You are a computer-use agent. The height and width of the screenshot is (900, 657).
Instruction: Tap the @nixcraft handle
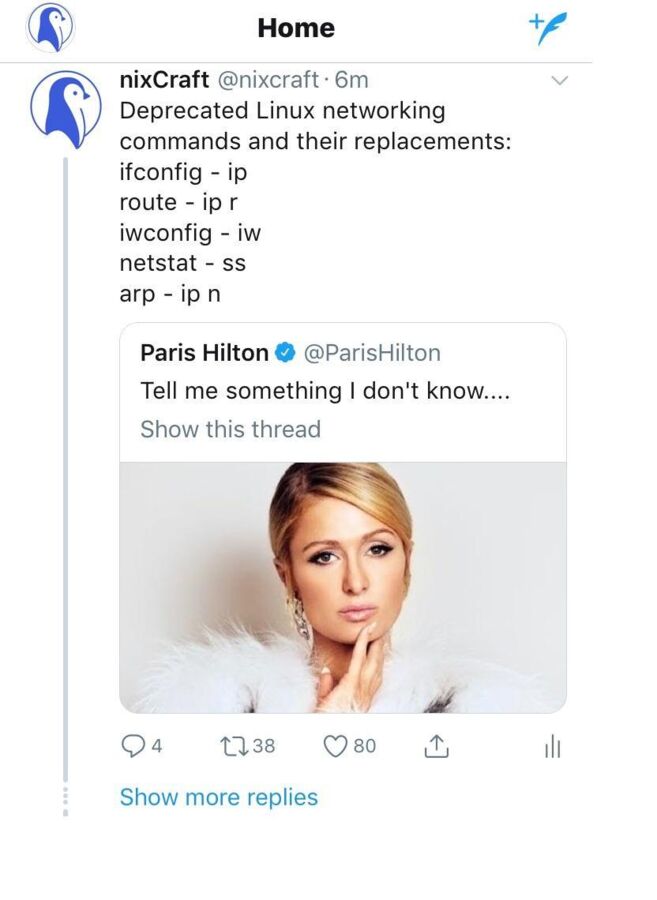tap(268, 80)
